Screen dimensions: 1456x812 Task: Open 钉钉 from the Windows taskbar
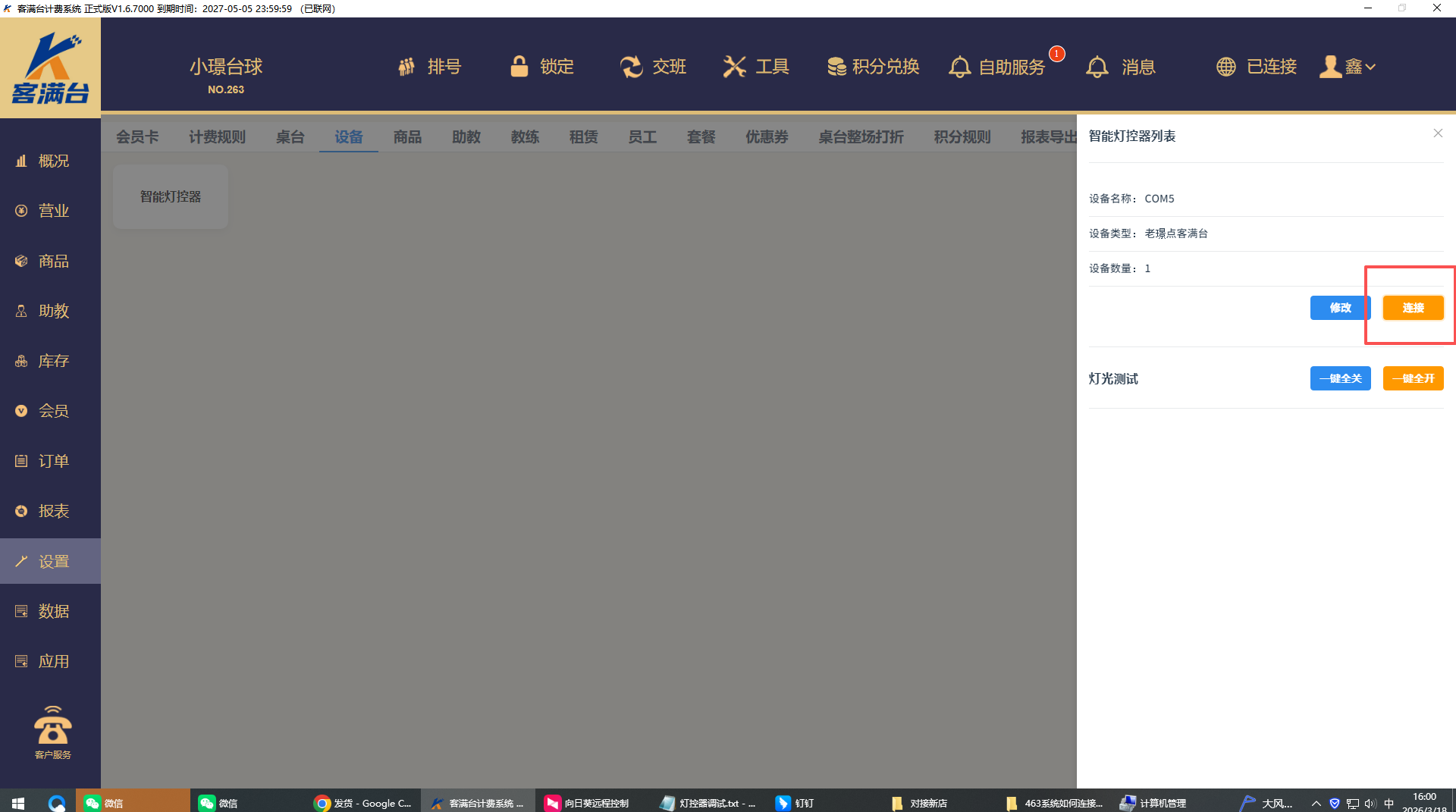[x=795, y=803]
